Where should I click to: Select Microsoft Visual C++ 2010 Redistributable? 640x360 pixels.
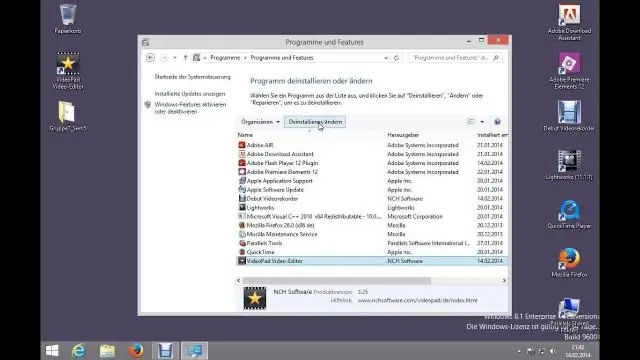(x=372, y=217)
